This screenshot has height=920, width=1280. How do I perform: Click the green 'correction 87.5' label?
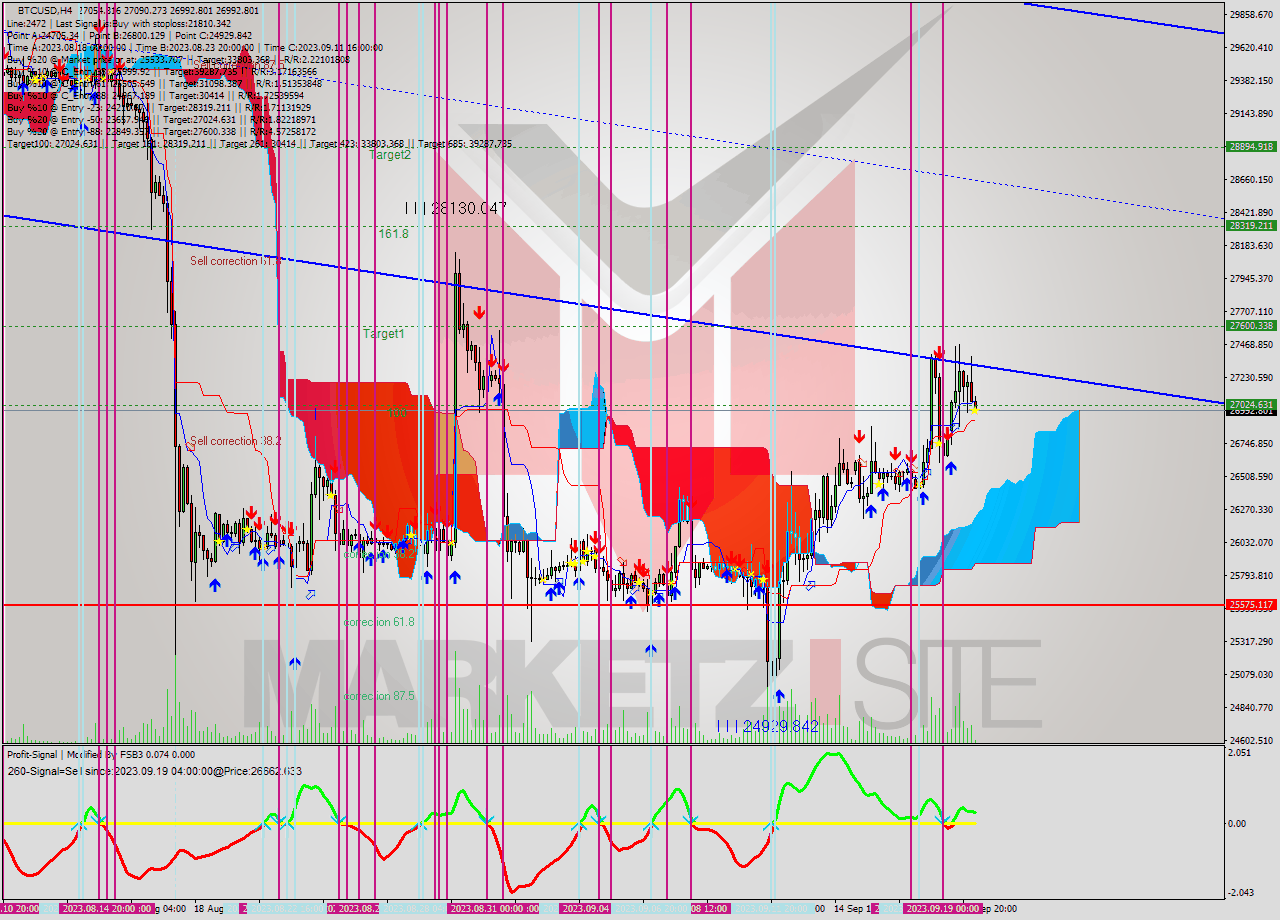378,696
